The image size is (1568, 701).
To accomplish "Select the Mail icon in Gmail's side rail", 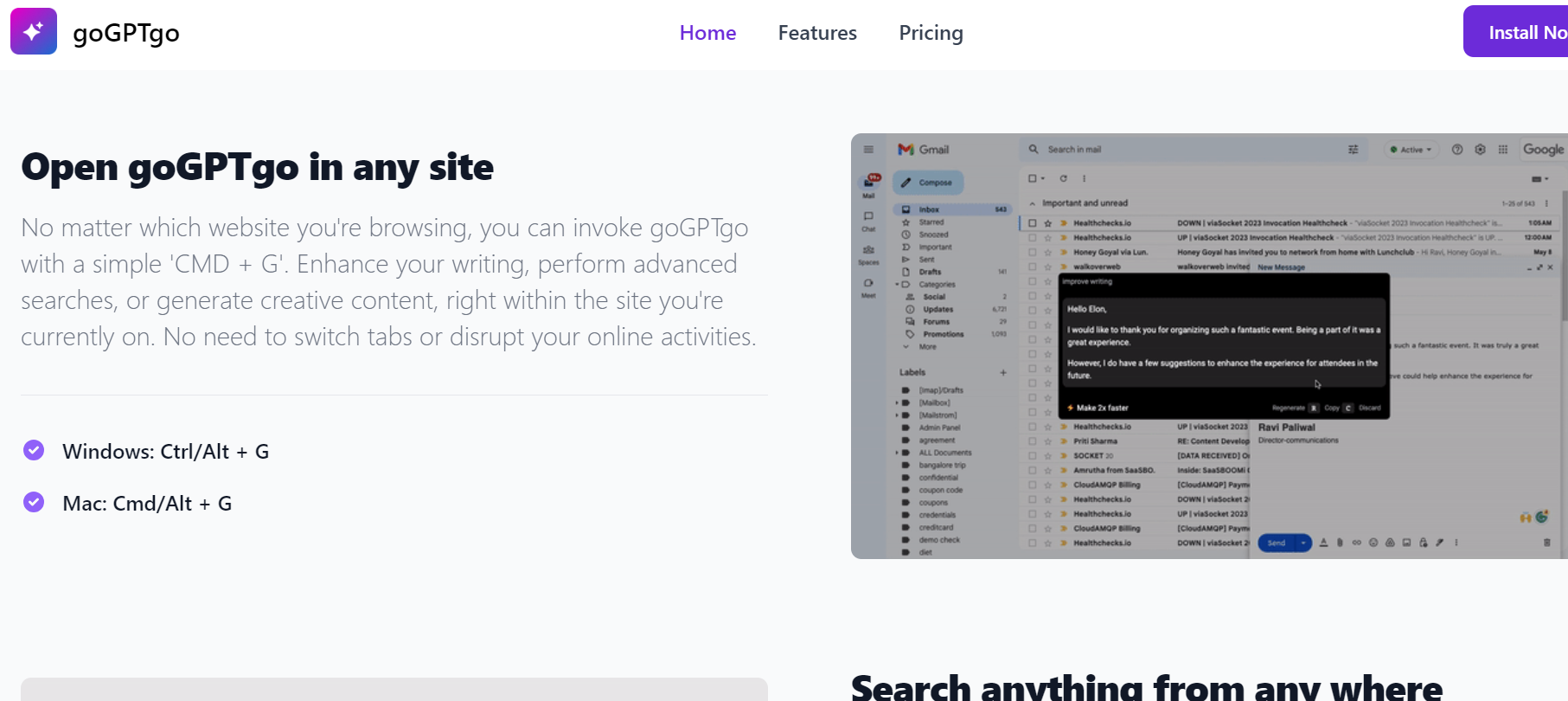I will (x=868, y=183).
